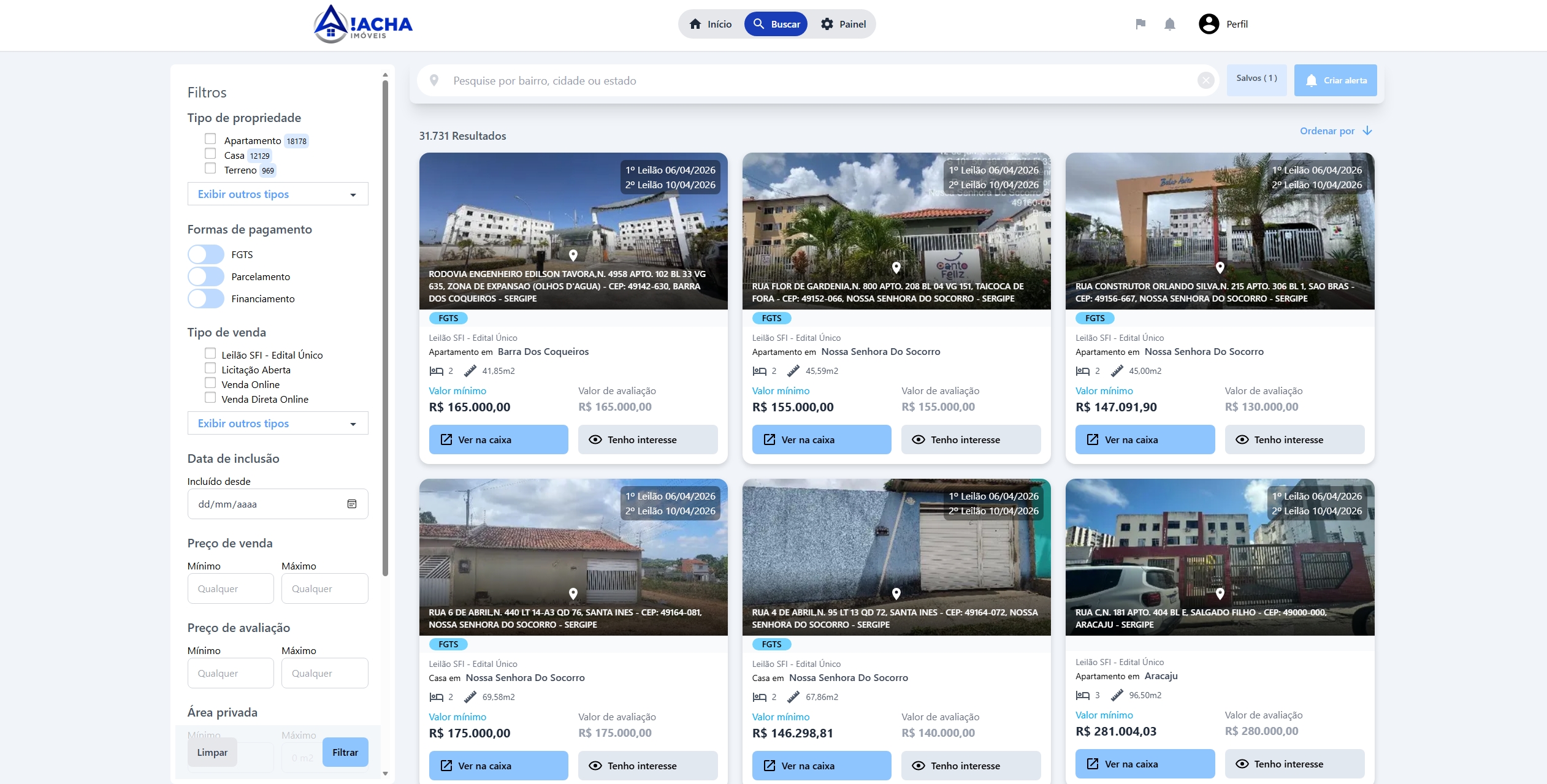Click map pin on Rua Construtor Orlando Silva card
This screenshot has height=784, width=1547.
tap(1220, 267)
